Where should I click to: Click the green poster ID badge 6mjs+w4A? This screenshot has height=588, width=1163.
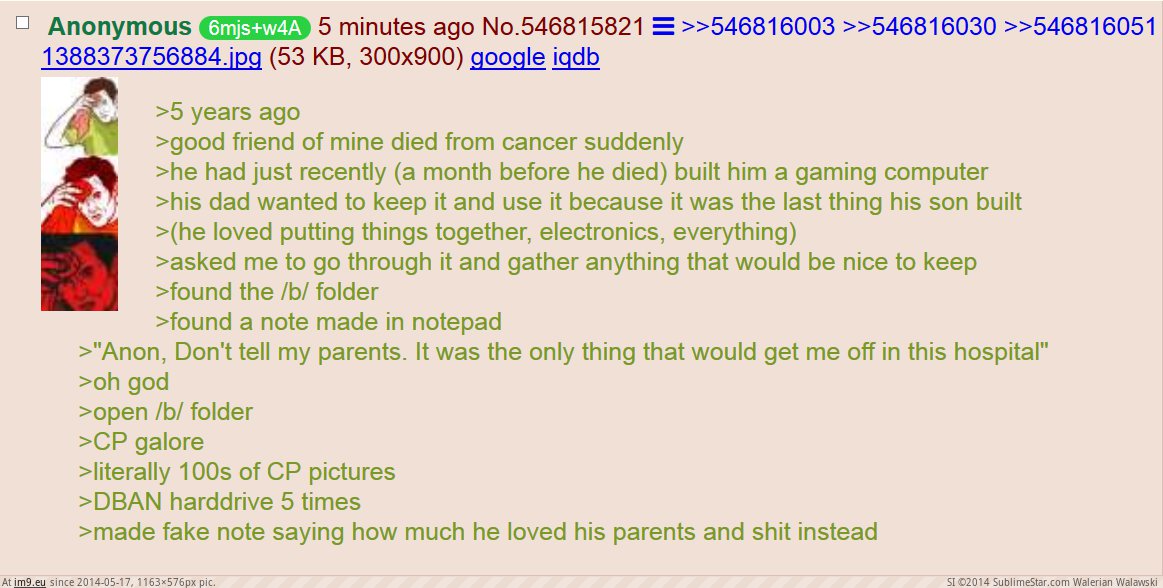254,28
